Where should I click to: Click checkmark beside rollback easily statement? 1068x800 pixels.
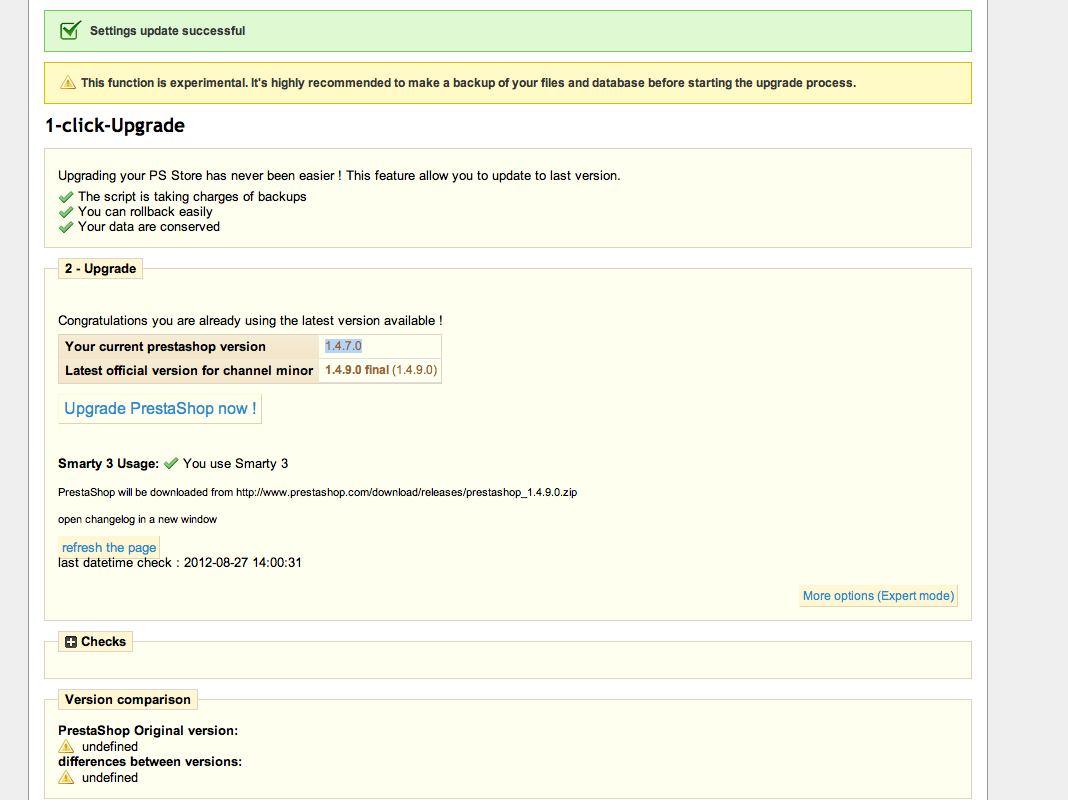(x=67, y=212)
